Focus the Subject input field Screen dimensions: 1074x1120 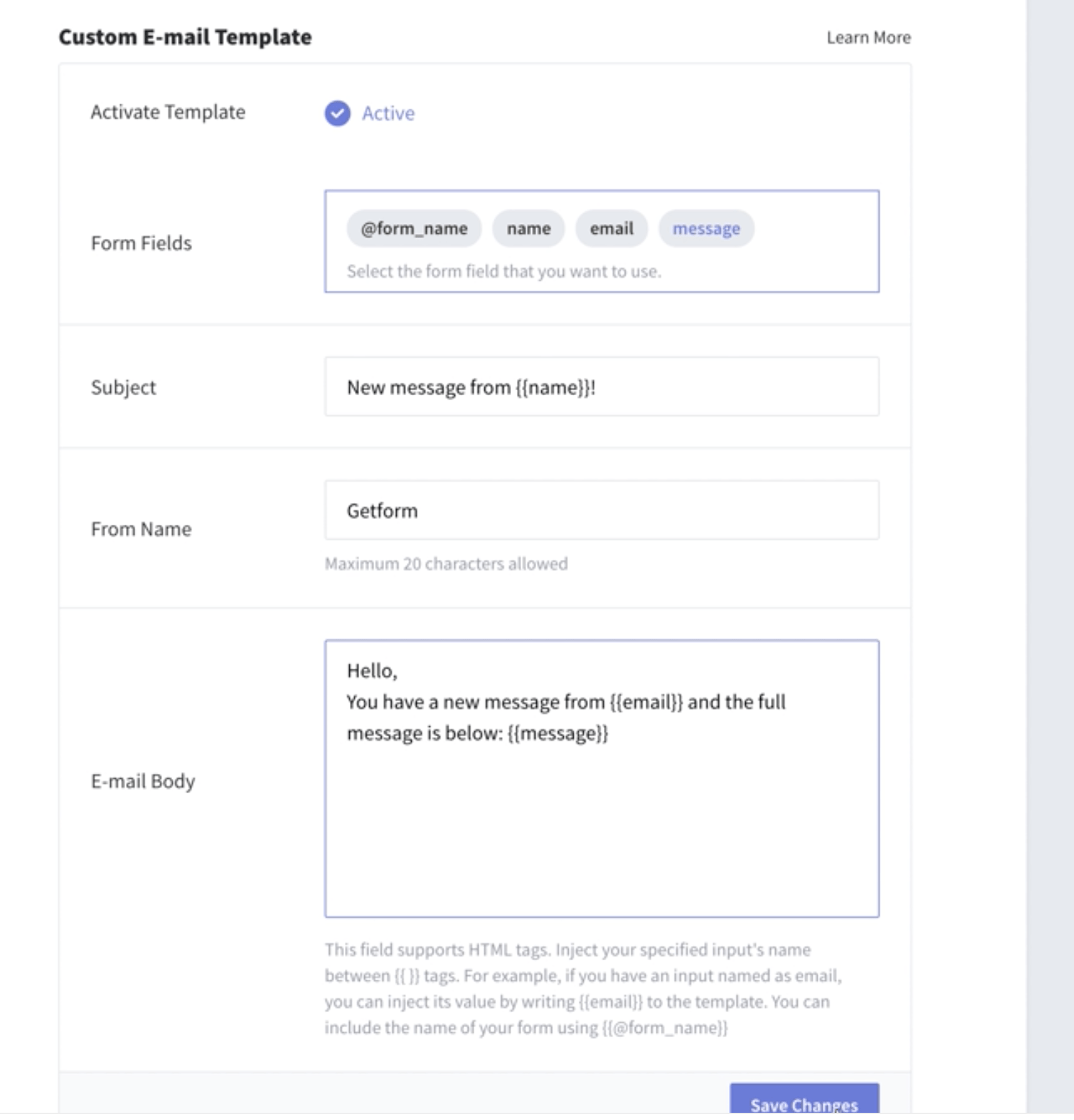(x=602, y=387)
